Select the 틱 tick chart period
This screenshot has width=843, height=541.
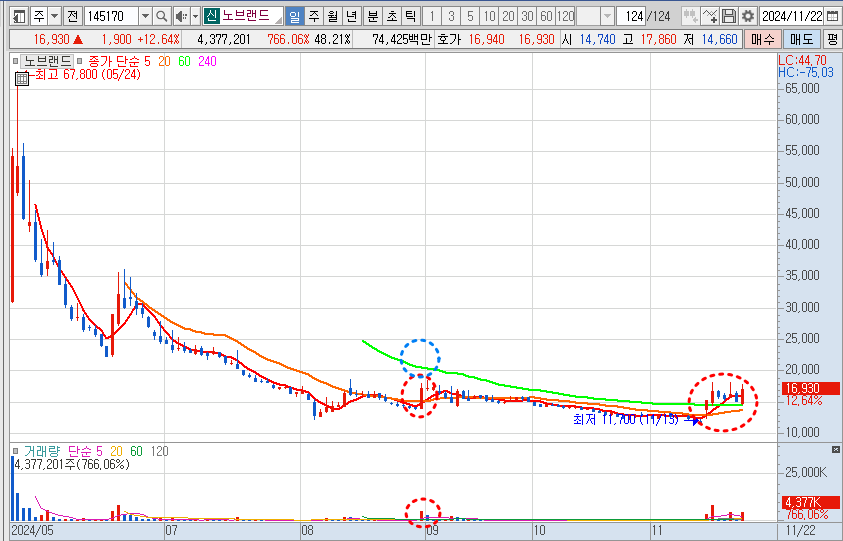click(411, 16)
